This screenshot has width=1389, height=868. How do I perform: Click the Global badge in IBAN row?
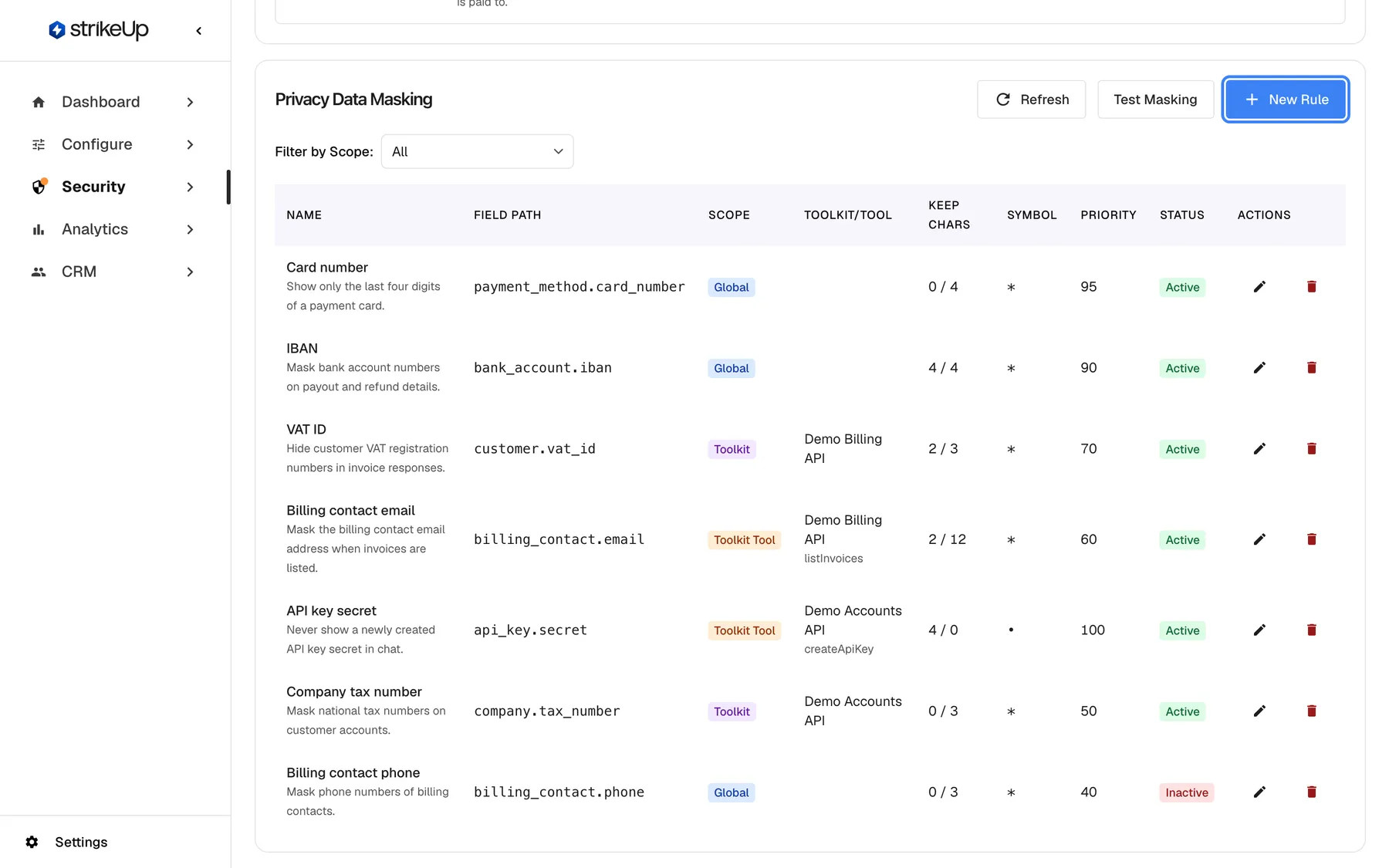[731, 368]
